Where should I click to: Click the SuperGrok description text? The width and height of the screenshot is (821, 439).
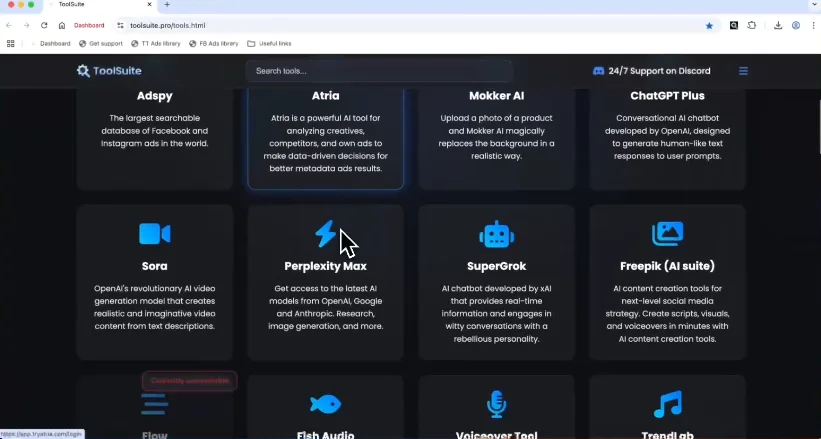click(496, 313)
